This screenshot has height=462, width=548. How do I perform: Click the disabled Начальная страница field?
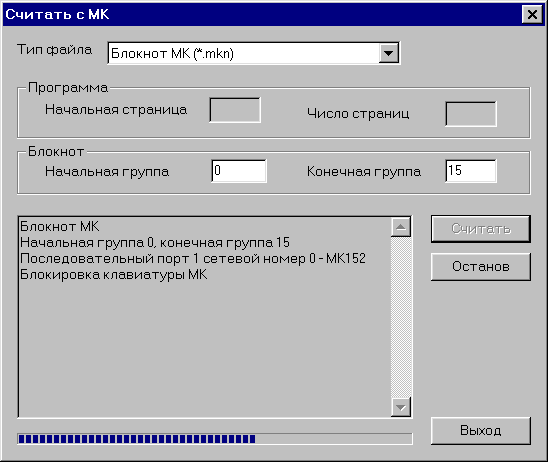click(x=235, y=110)
